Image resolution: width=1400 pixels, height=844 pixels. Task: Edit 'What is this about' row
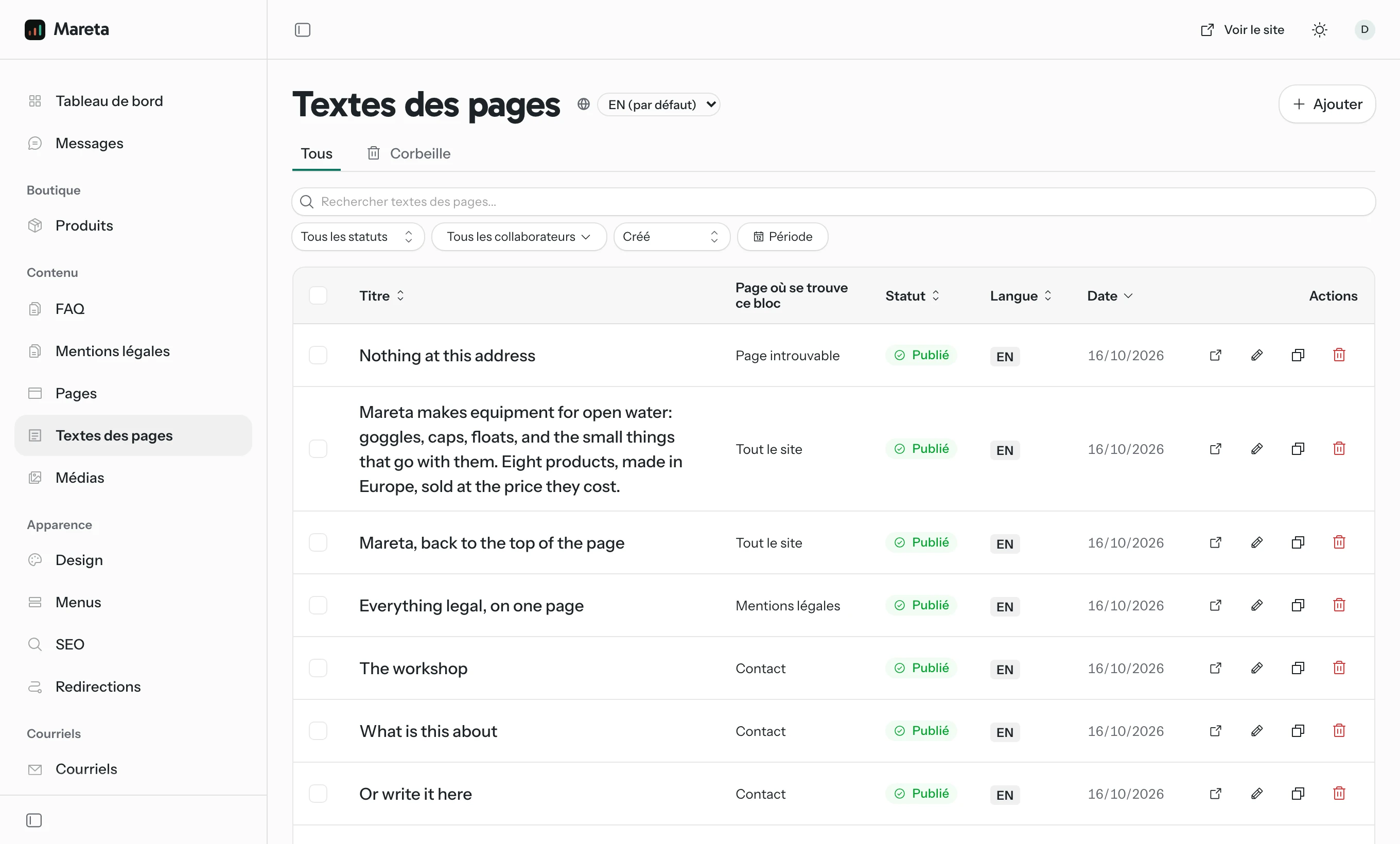point(1257,731)
